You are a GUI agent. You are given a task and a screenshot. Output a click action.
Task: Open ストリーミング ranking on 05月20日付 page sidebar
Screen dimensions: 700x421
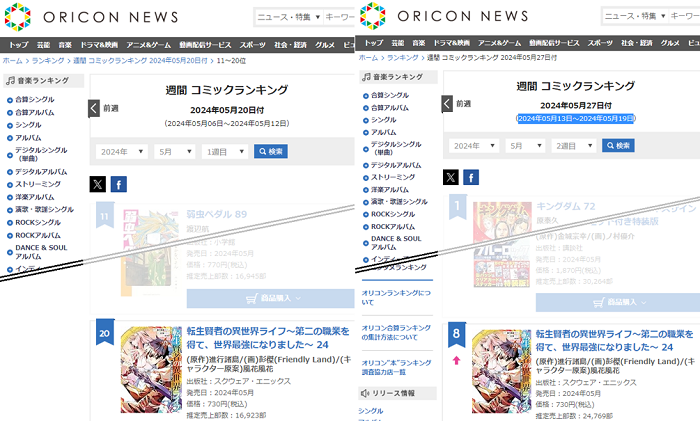pyautogui.click(x=38, y=184)
